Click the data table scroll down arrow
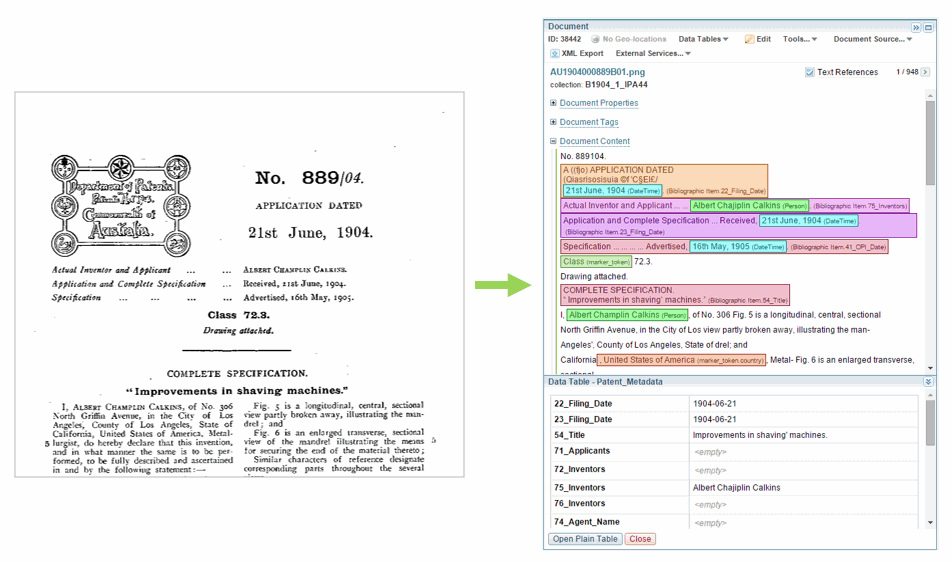This screenshot has width=952, height=562. click(930, 523)
